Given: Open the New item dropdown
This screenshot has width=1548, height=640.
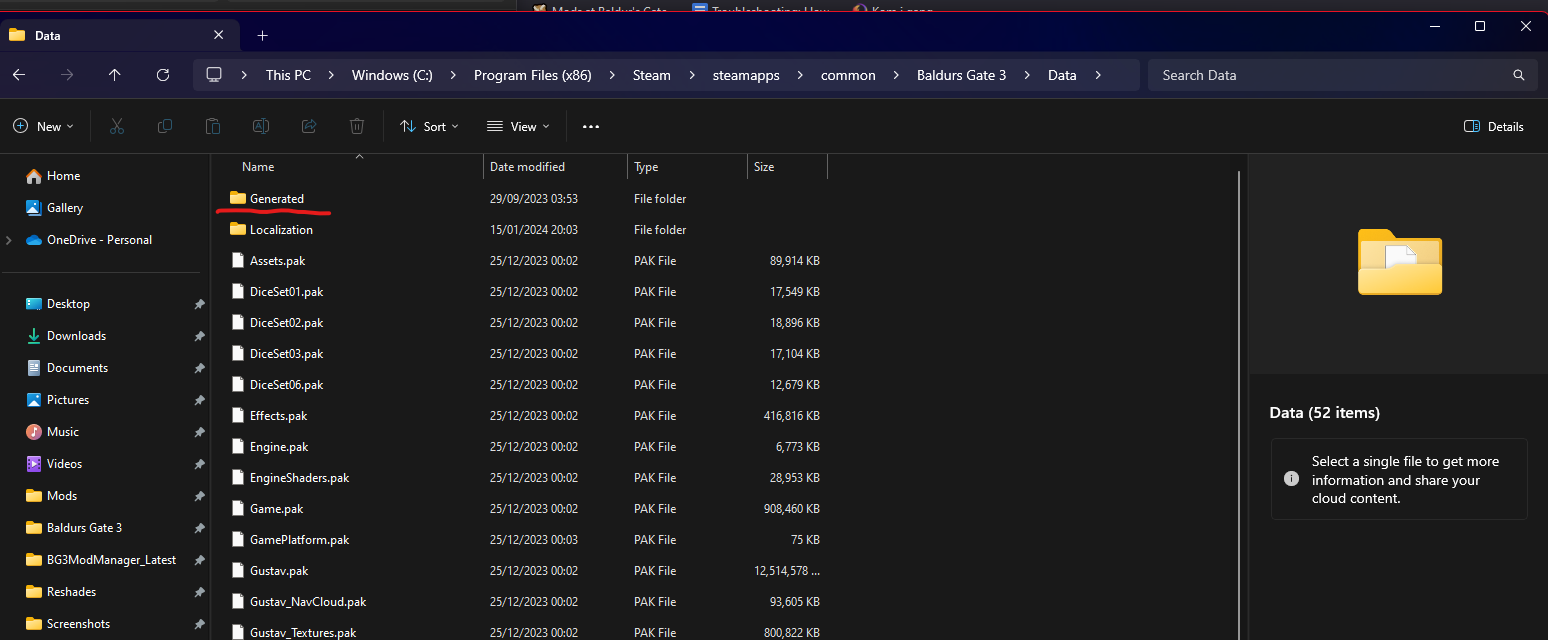Looking at the screenshot, I should pos(43,126).
